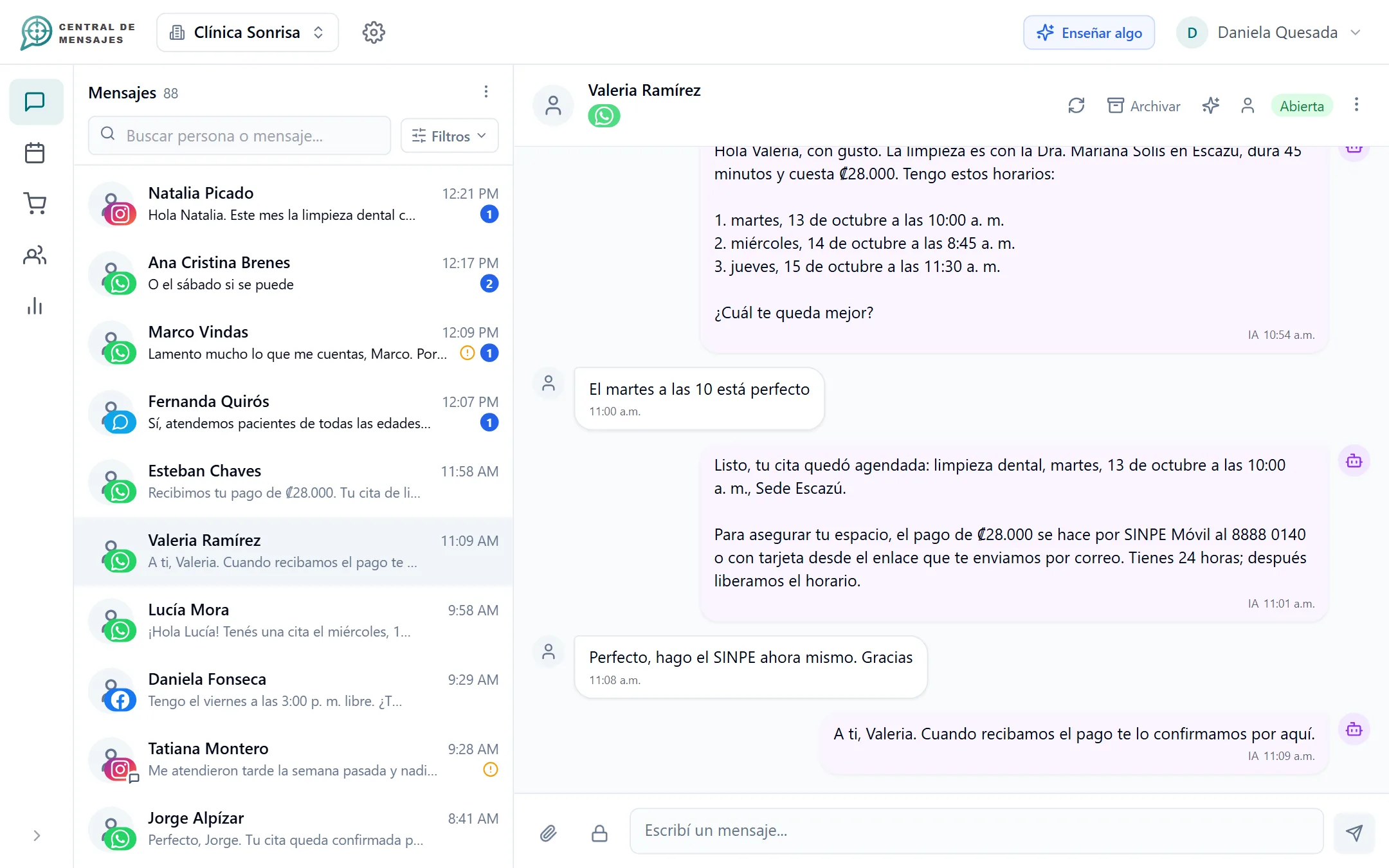Click the Abierta status badge
Viewport: 1389px width, 868px height.
(1302, 106)
